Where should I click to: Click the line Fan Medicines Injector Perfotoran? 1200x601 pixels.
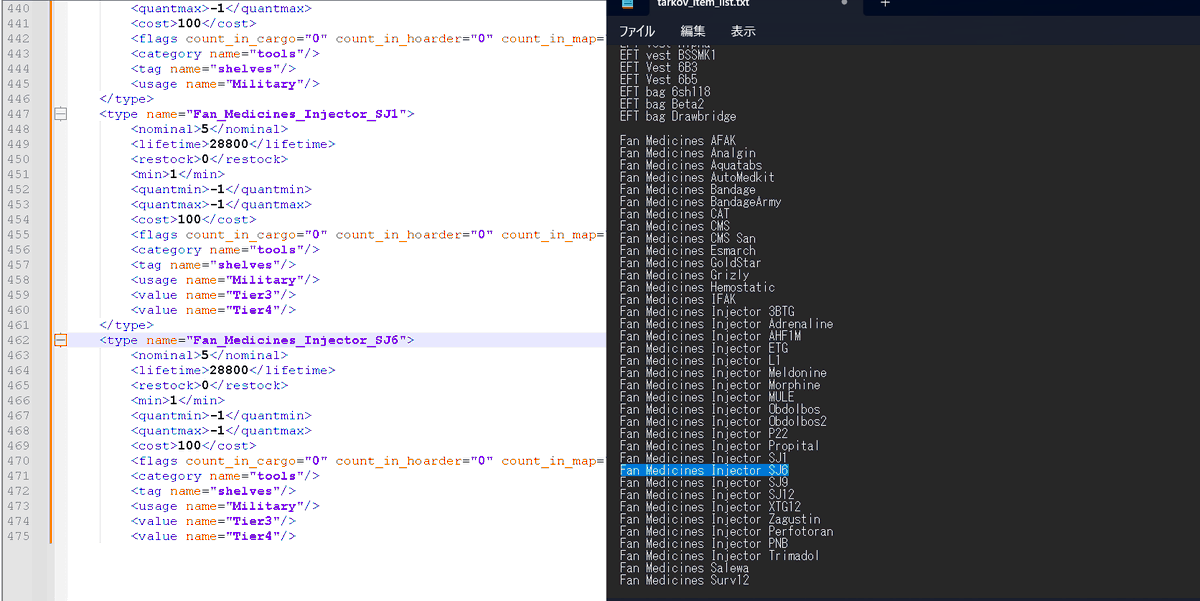click(726, 531)
